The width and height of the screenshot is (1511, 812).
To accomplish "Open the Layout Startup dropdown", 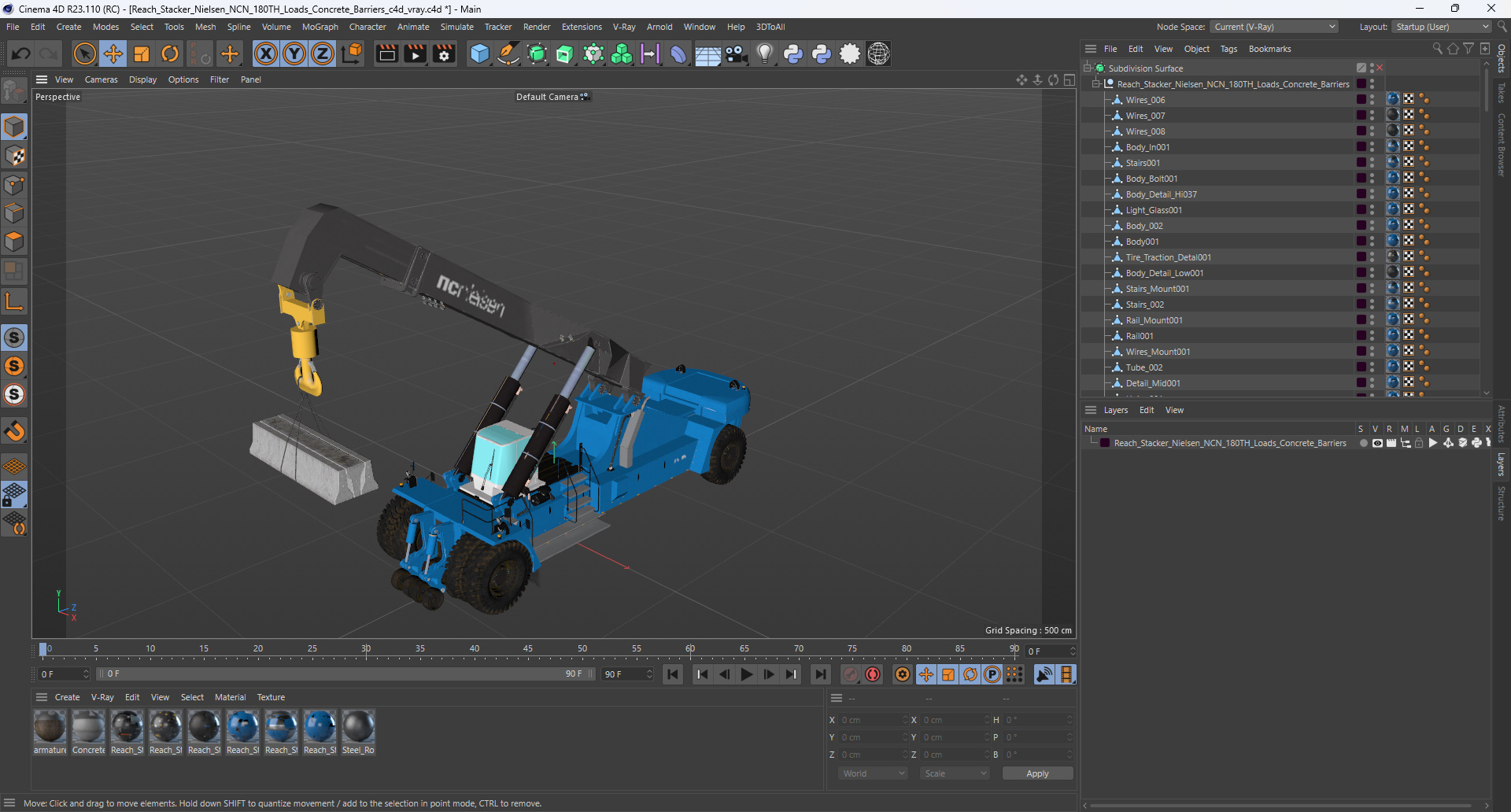I will point(1442,27).
